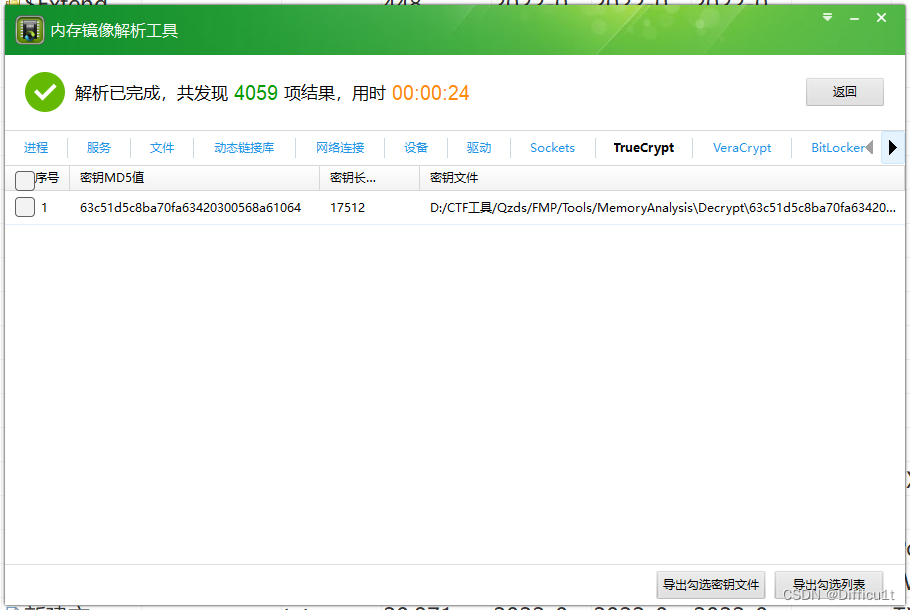The image size is (910, 610).
Task: Select MD5 value 63c51d5c8ba70fa63420300568a61064
Action: coord(190,207)
